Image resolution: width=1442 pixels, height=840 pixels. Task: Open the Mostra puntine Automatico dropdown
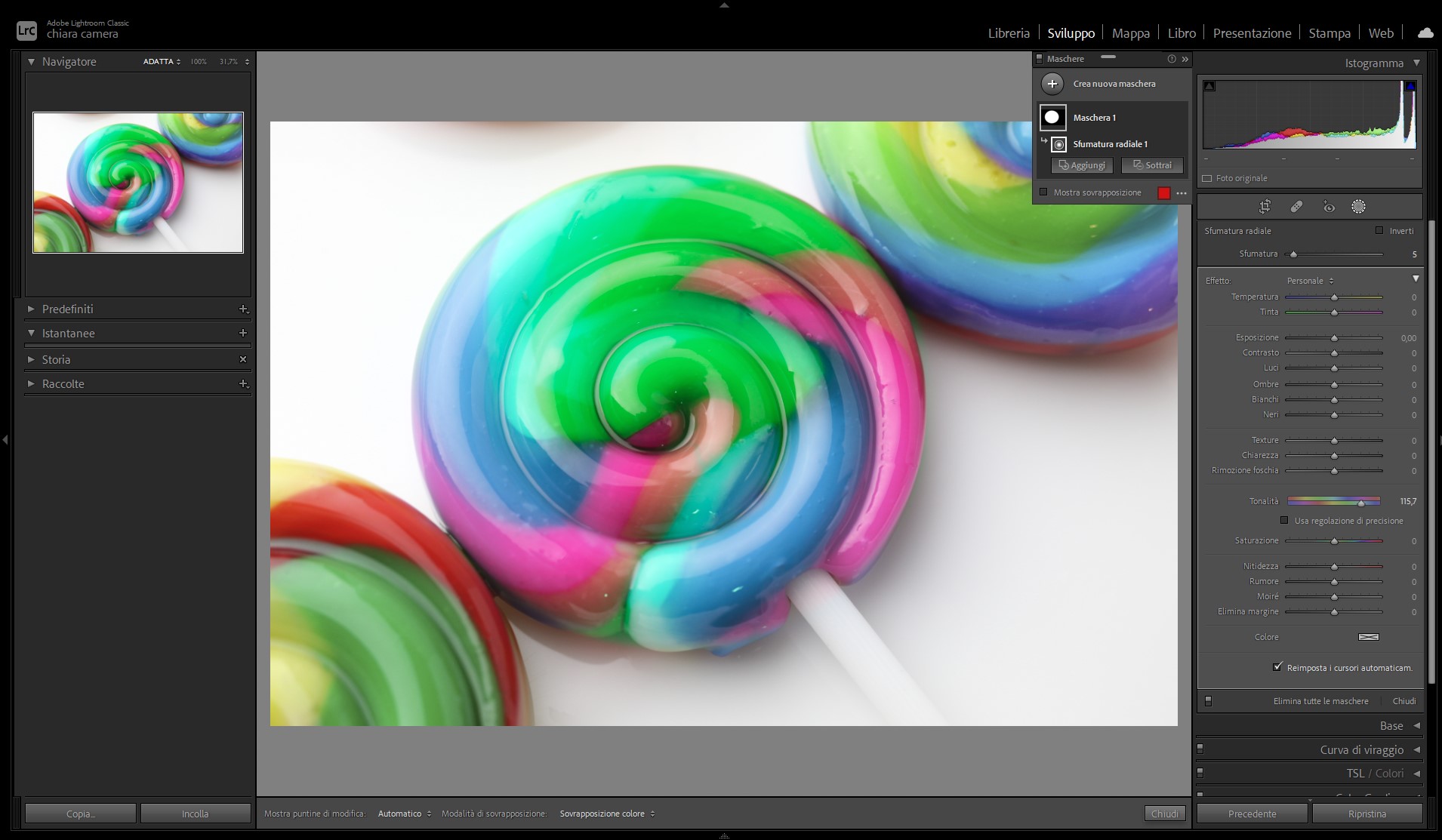tap(405, 814)
